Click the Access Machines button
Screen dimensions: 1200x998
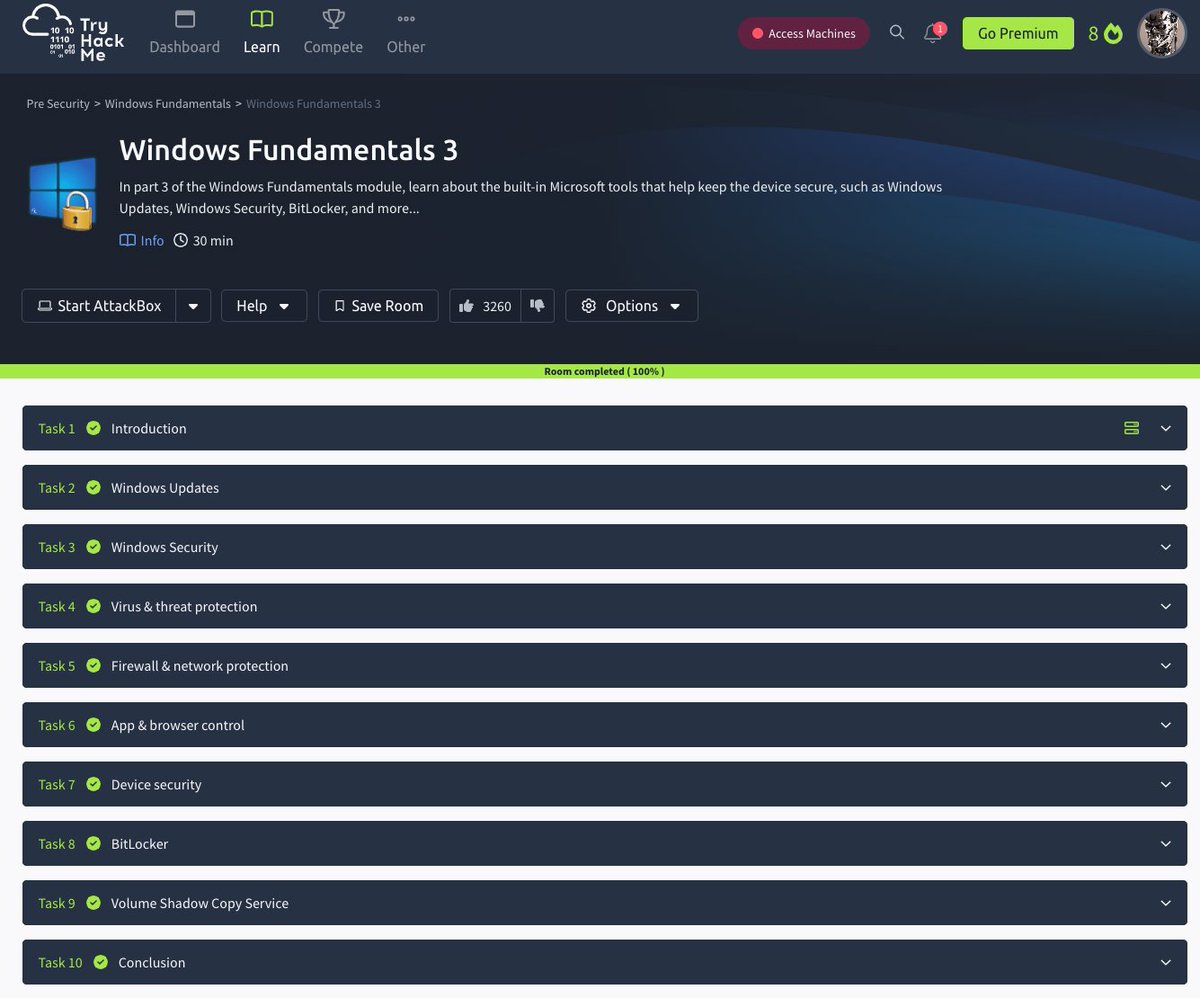pyautogui.click(x=804, y=33)
